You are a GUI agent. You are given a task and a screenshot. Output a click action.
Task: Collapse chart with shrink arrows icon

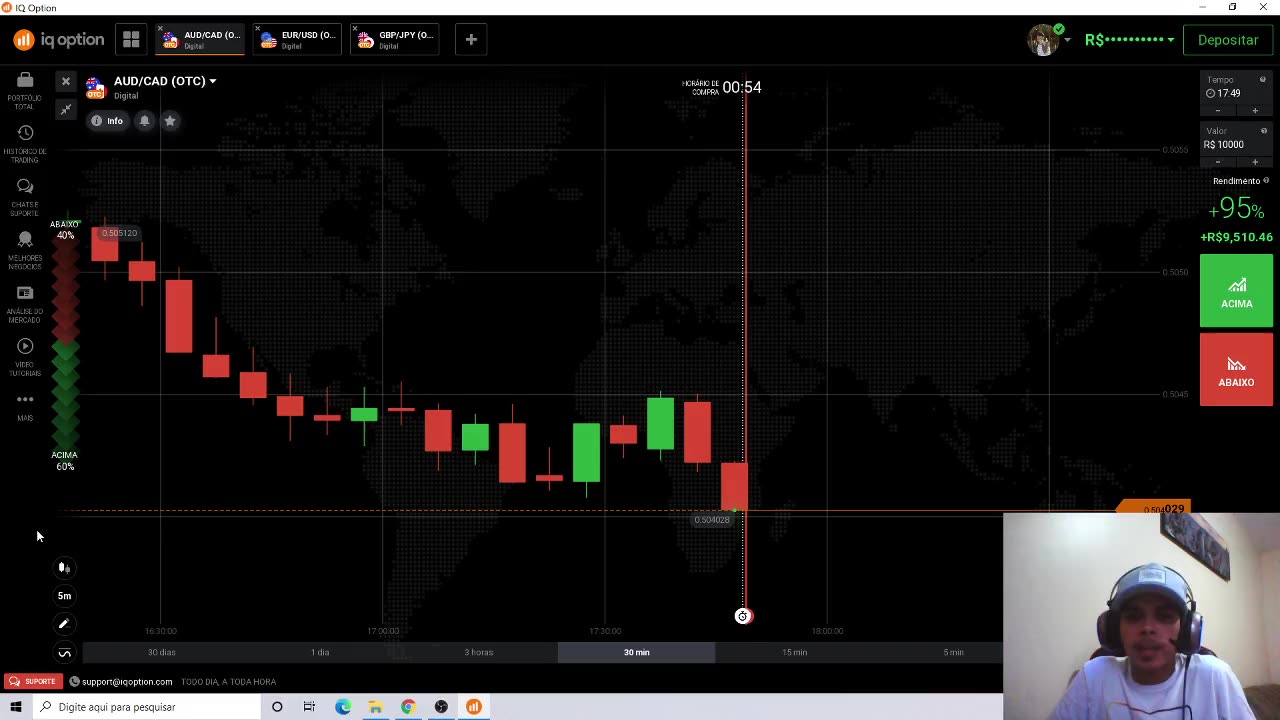click(x=66, y=109)
